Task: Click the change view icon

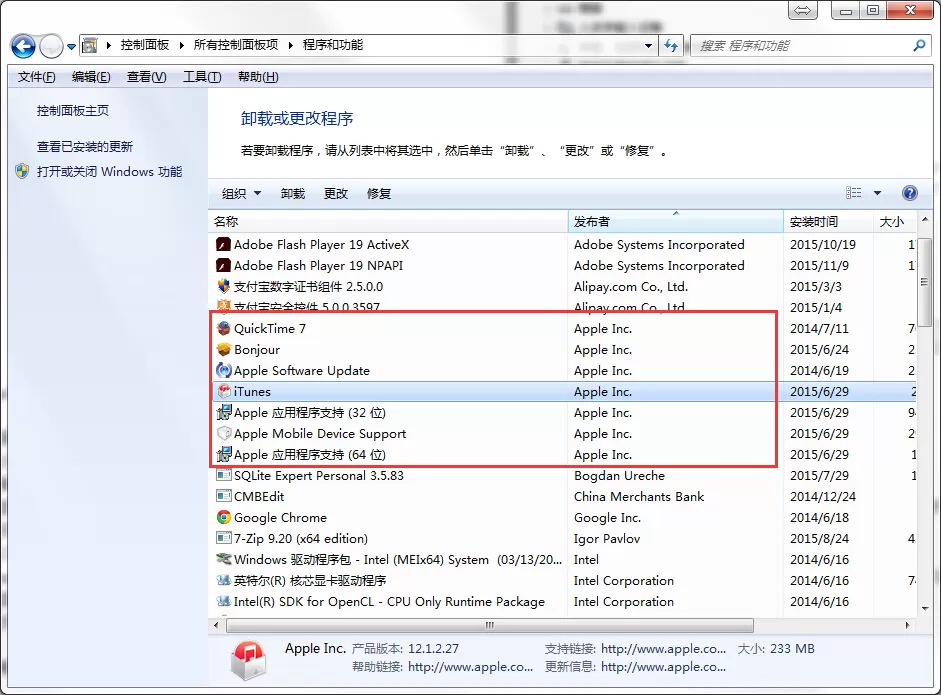Action: (853, 193)
